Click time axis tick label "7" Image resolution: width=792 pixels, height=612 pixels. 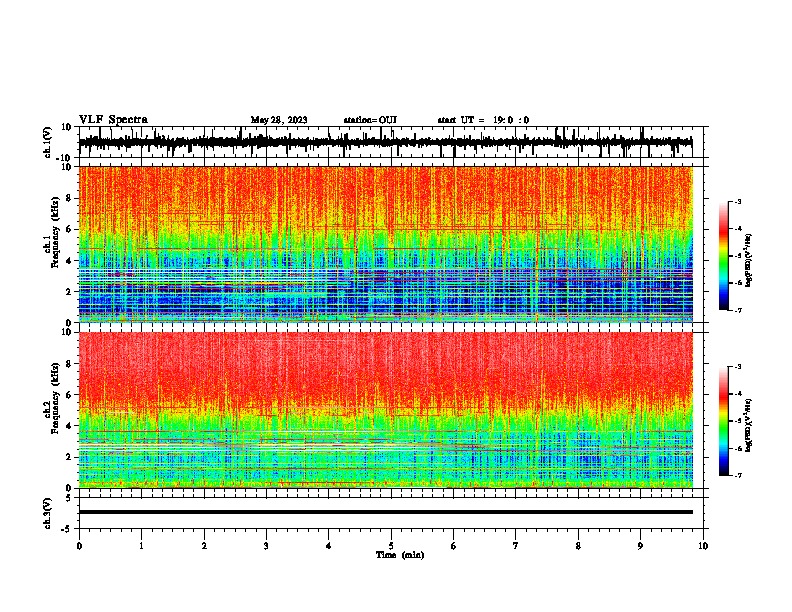[516, 546]
